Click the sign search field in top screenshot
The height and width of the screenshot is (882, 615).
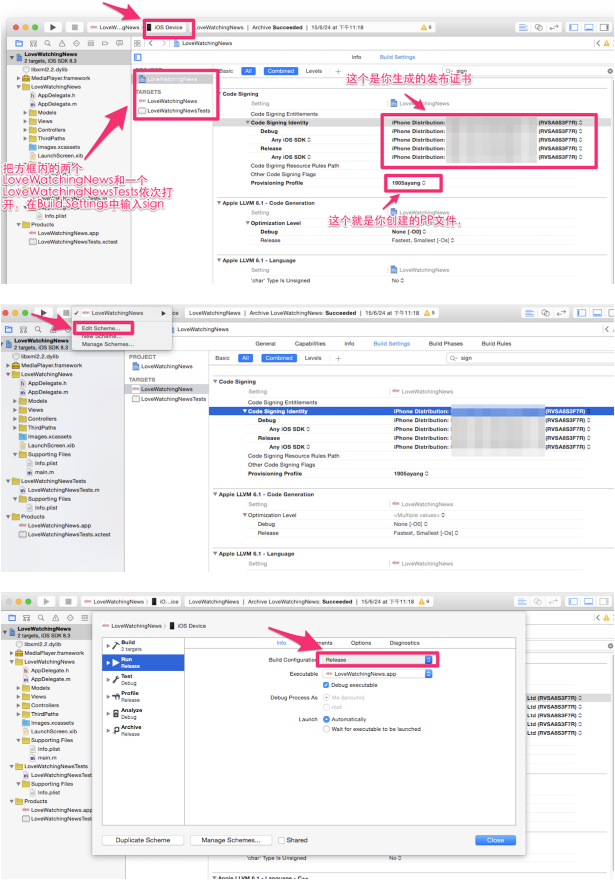tap(528, 71)
